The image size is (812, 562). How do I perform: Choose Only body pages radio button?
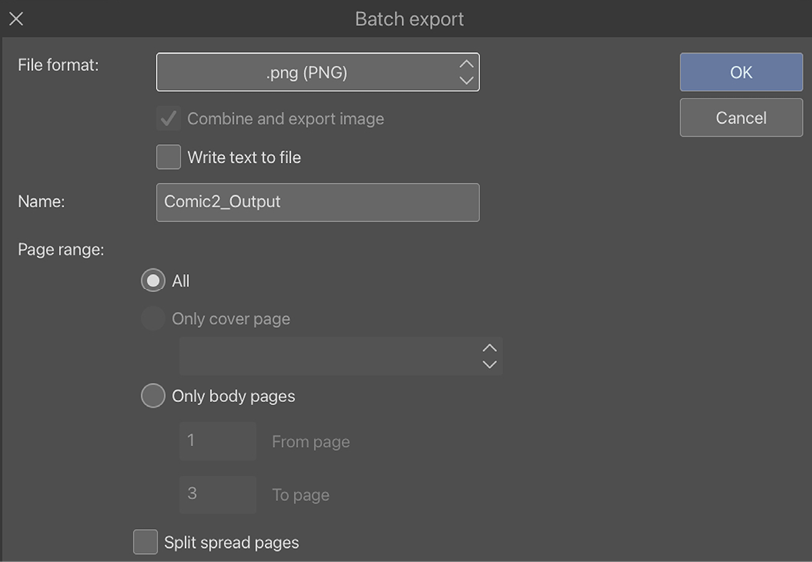pyautogui.click(x=153, y=396)
